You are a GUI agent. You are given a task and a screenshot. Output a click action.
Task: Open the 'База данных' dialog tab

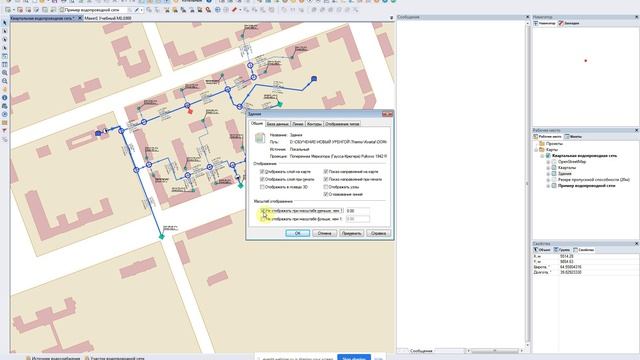tap(277, 124)
